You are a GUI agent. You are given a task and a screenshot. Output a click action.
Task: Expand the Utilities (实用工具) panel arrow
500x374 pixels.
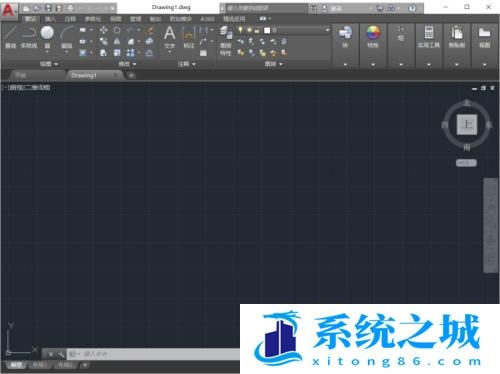pyautogui.click(x=429, y=64)
